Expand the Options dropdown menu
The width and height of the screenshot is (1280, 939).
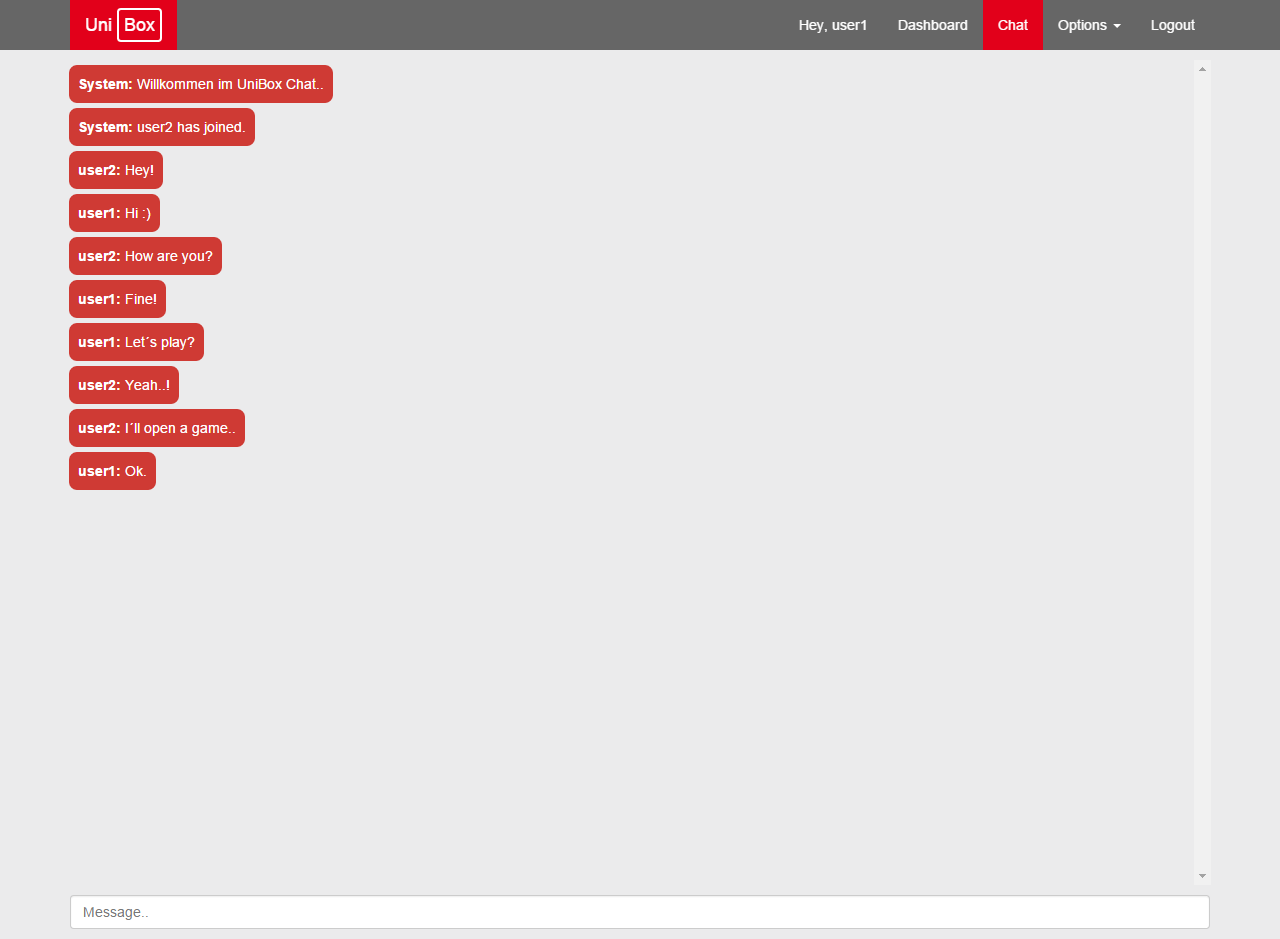point(1089,25)
